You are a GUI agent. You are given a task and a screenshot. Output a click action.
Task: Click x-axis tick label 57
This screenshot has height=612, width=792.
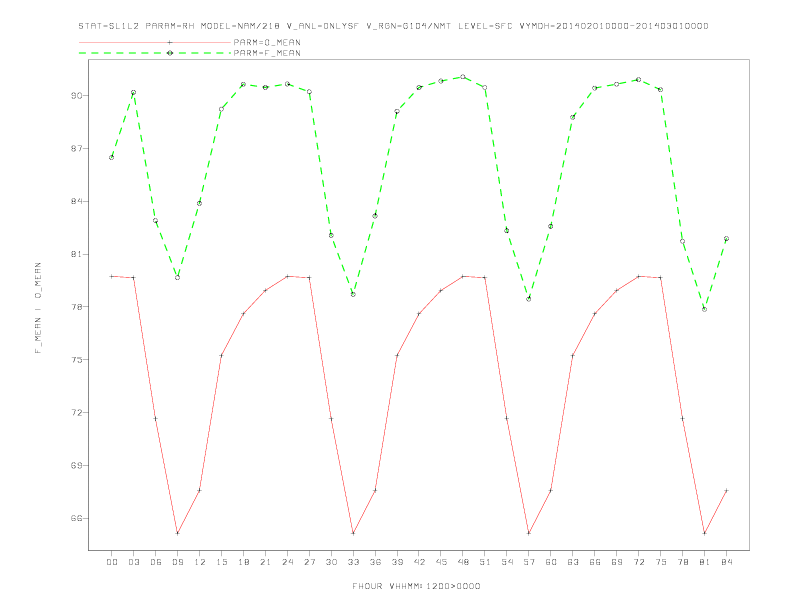pyautogui.click(x=529, y=562)
